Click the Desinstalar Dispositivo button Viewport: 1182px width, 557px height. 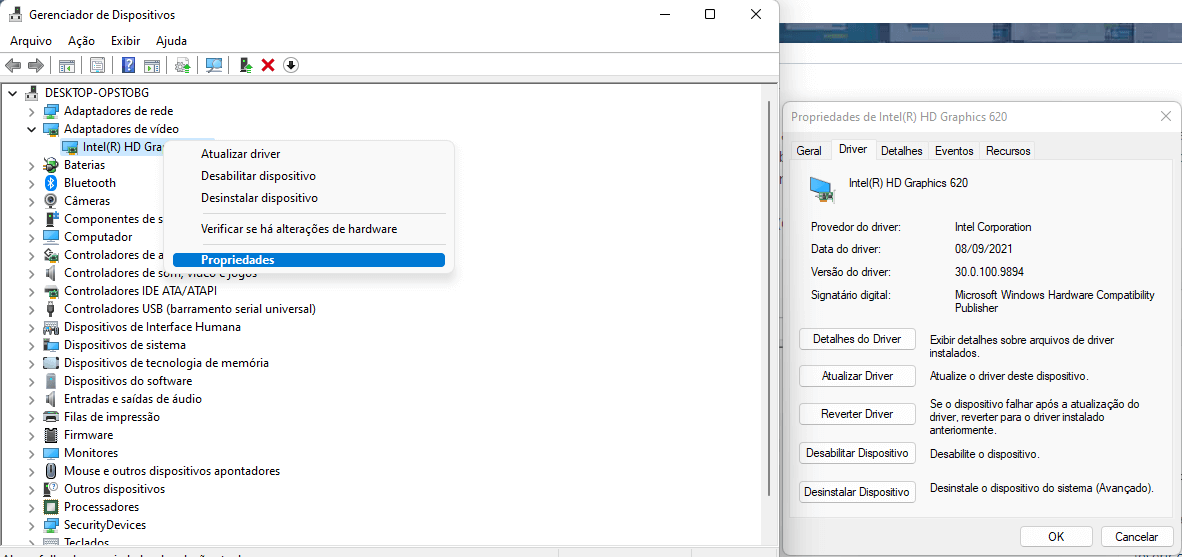click(x=857, y=492)
